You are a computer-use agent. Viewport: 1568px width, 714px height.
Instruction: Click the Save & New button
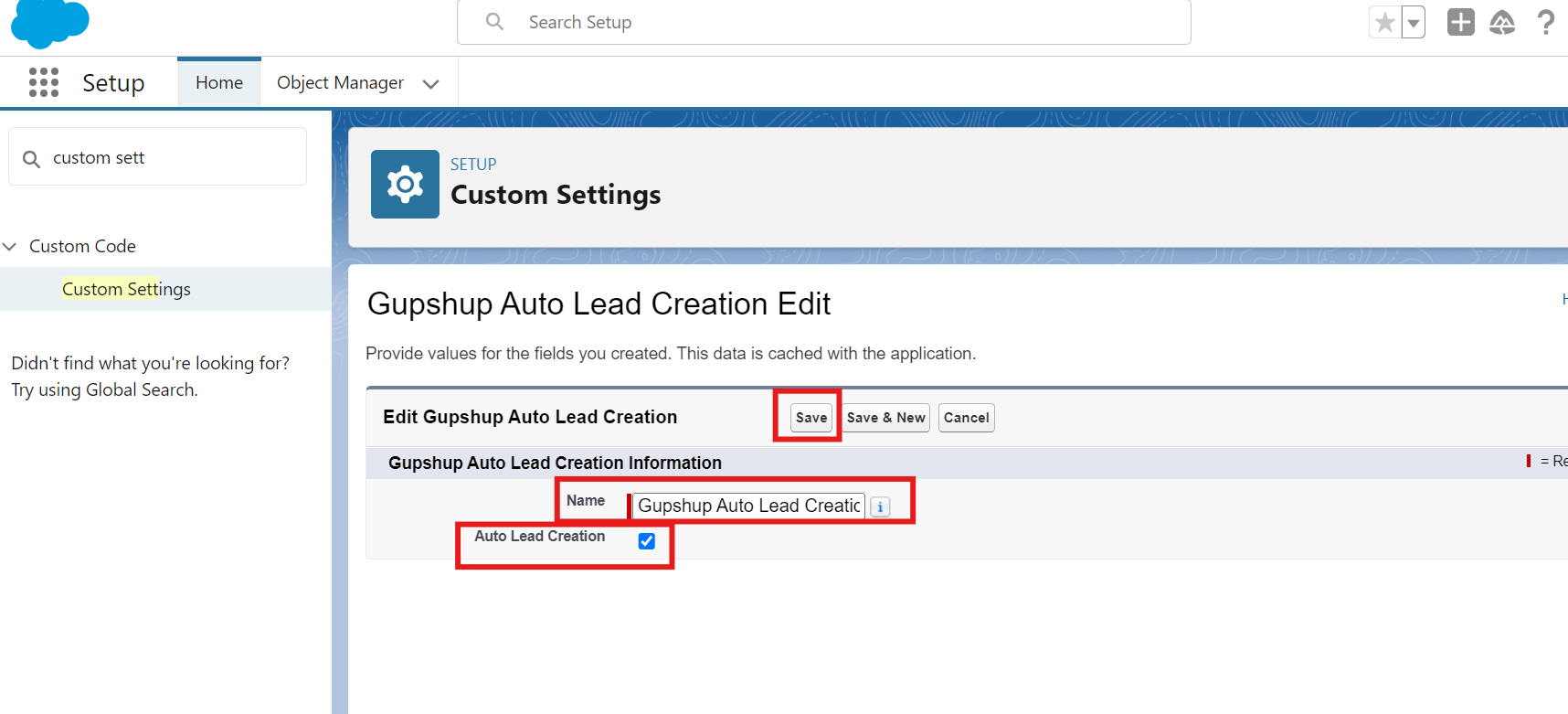(885, 418)
